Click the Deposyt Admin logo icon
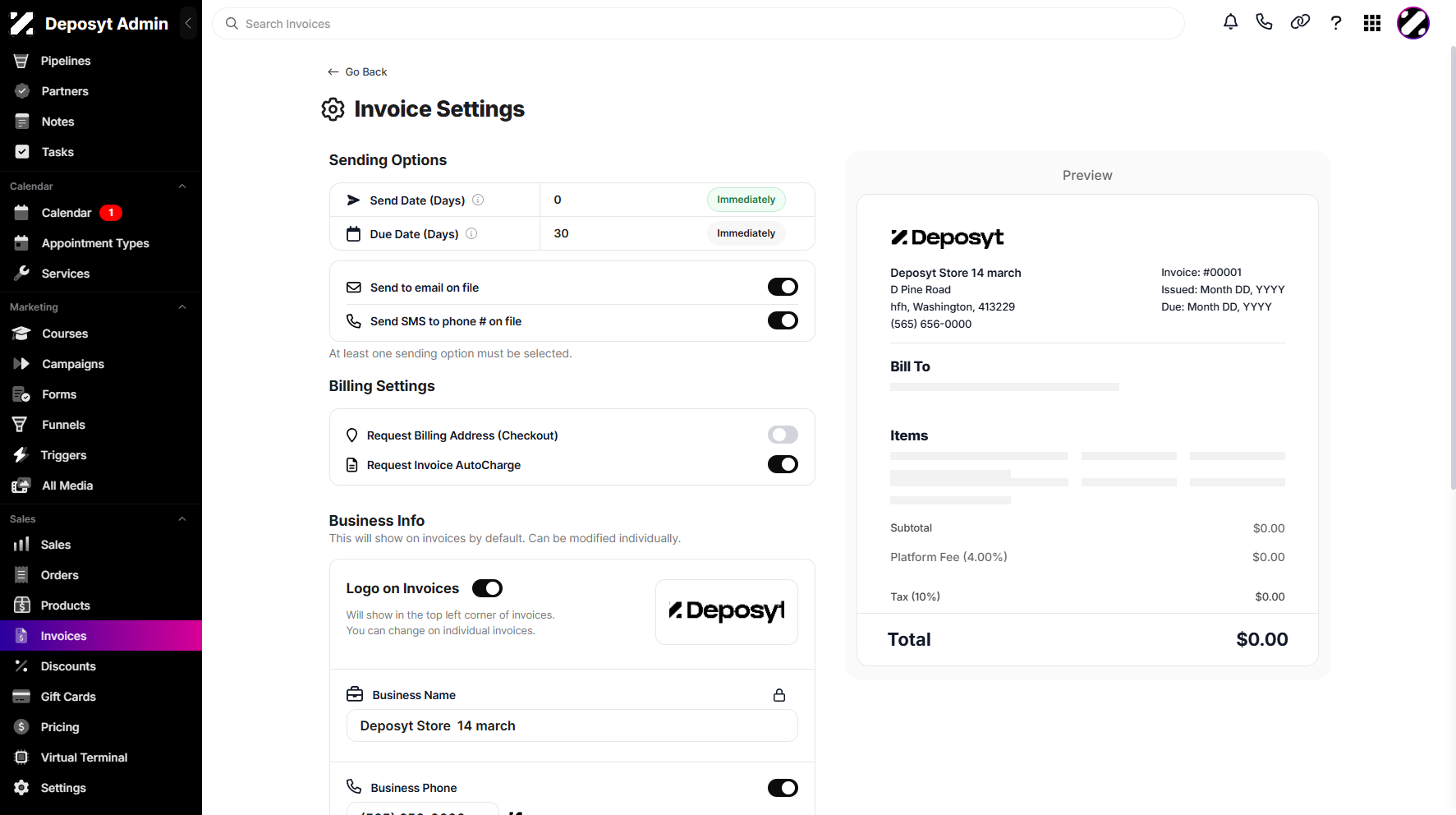The height and width of the screenshot is (815, 1456). [22, 24]
